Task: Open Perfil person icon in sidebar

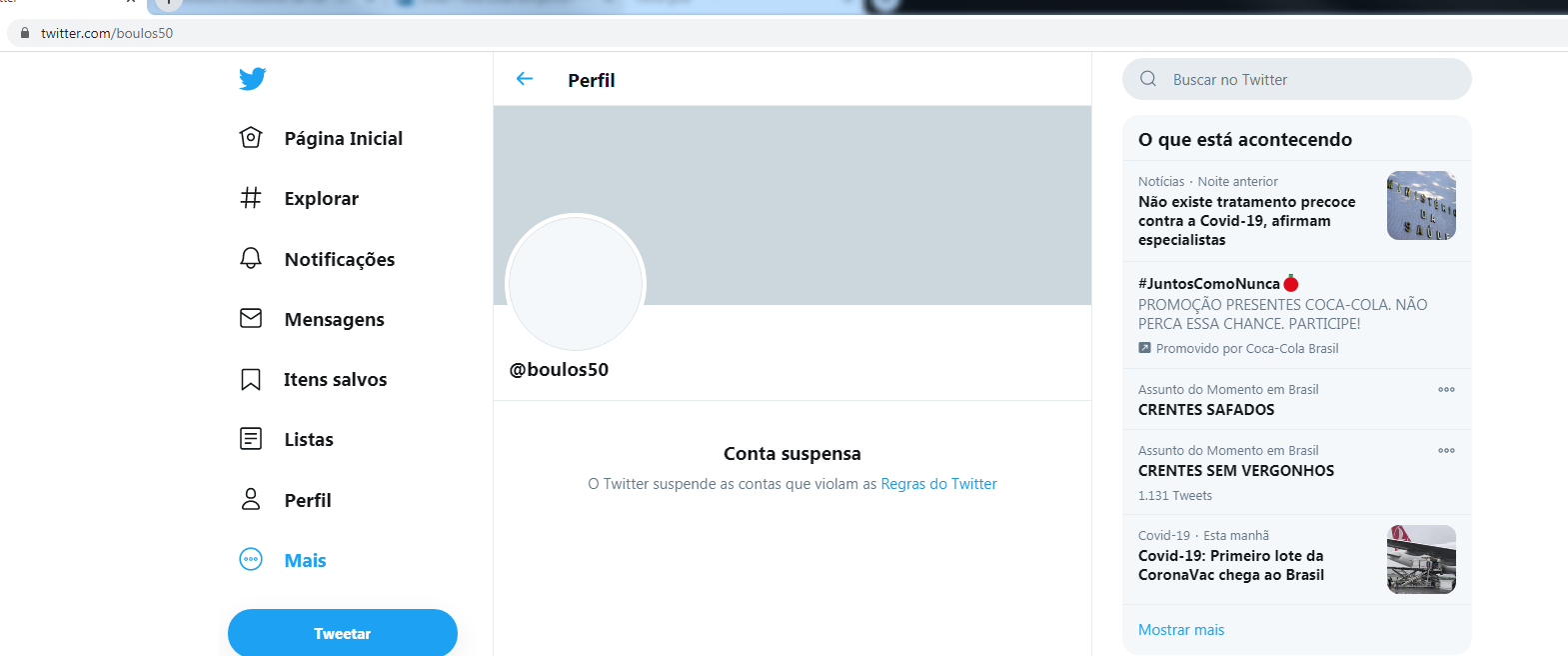Action: 251,499
